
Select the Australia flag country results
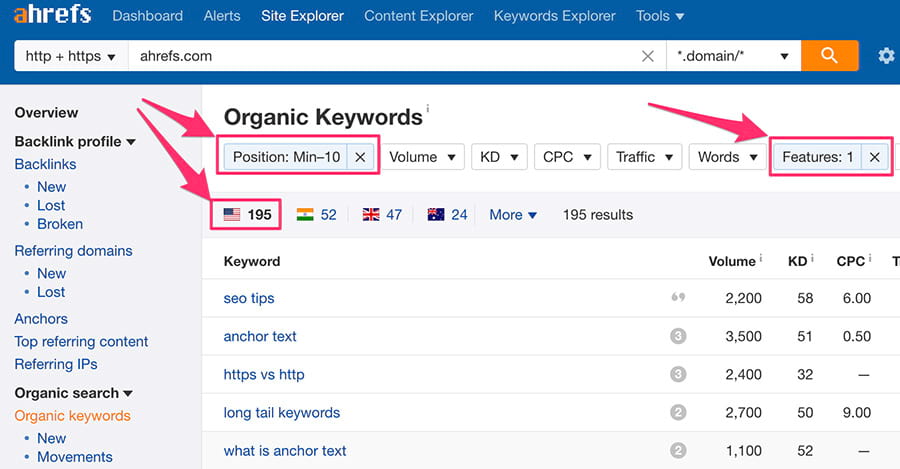(x=447, y=214)
